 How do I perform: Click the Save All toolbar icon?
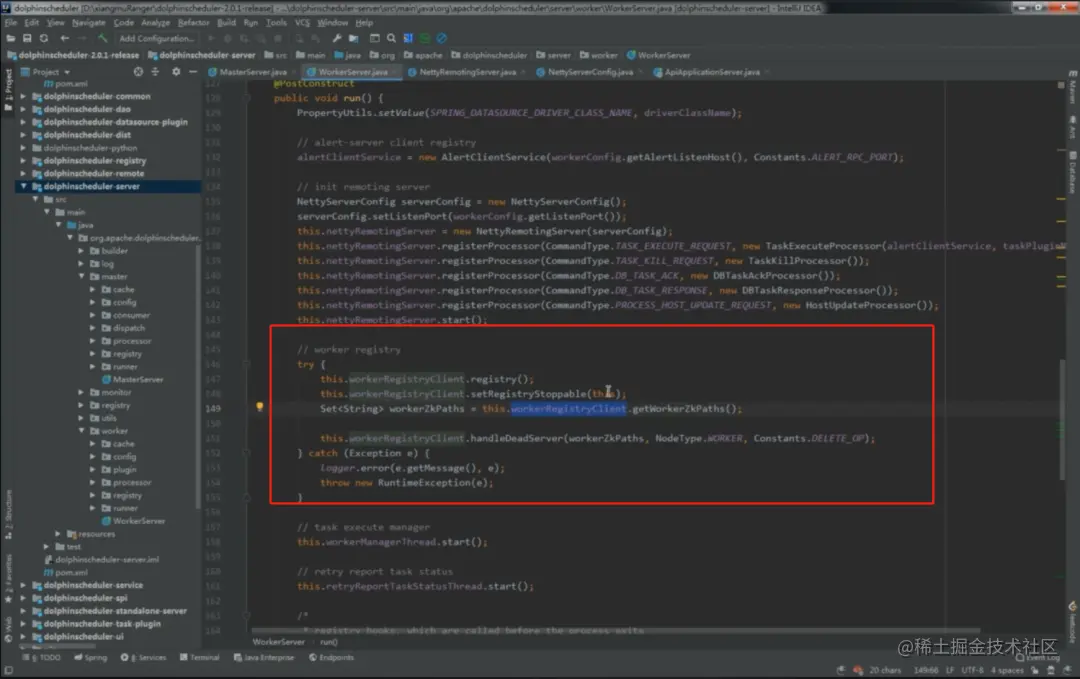pyautogui.click(x=28, y=39)
